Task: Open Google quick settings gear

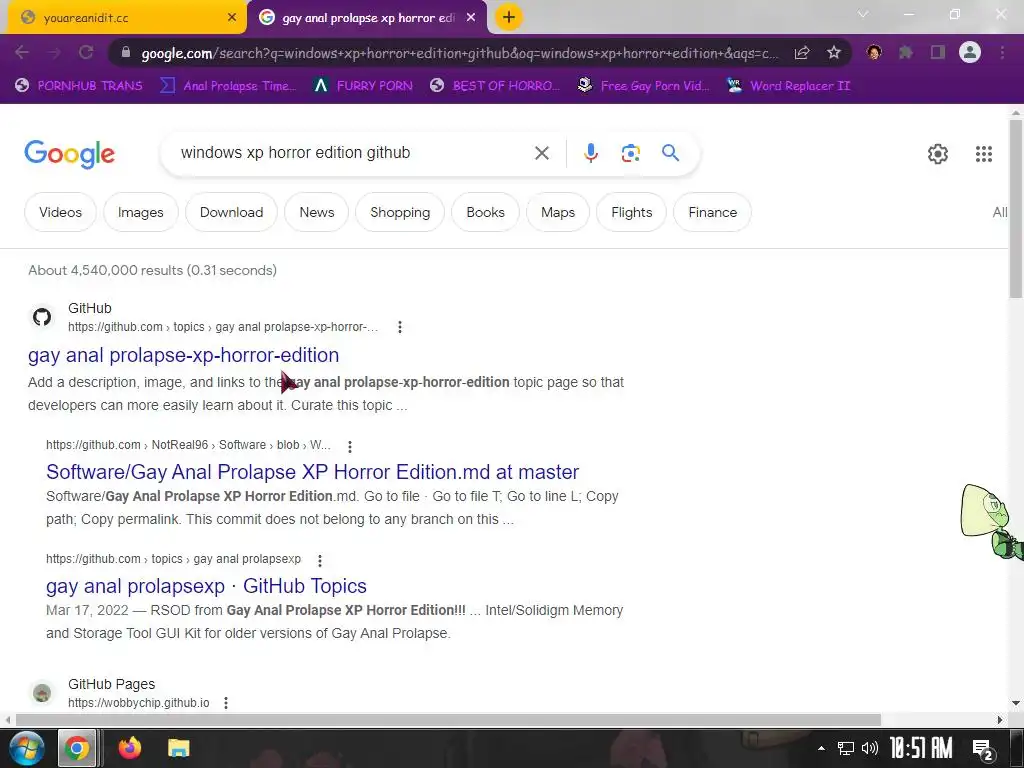Action: 938,153
